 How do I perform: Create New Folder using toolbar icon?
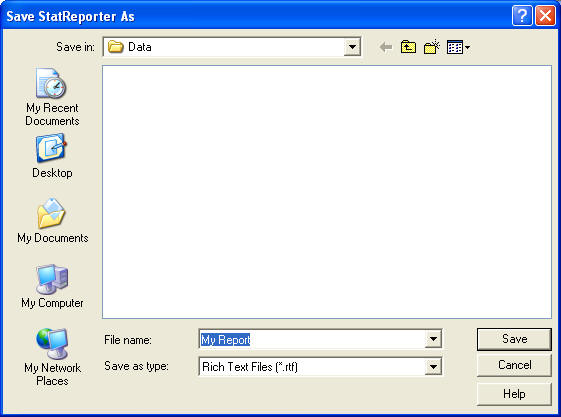click(x=432, y=47)
